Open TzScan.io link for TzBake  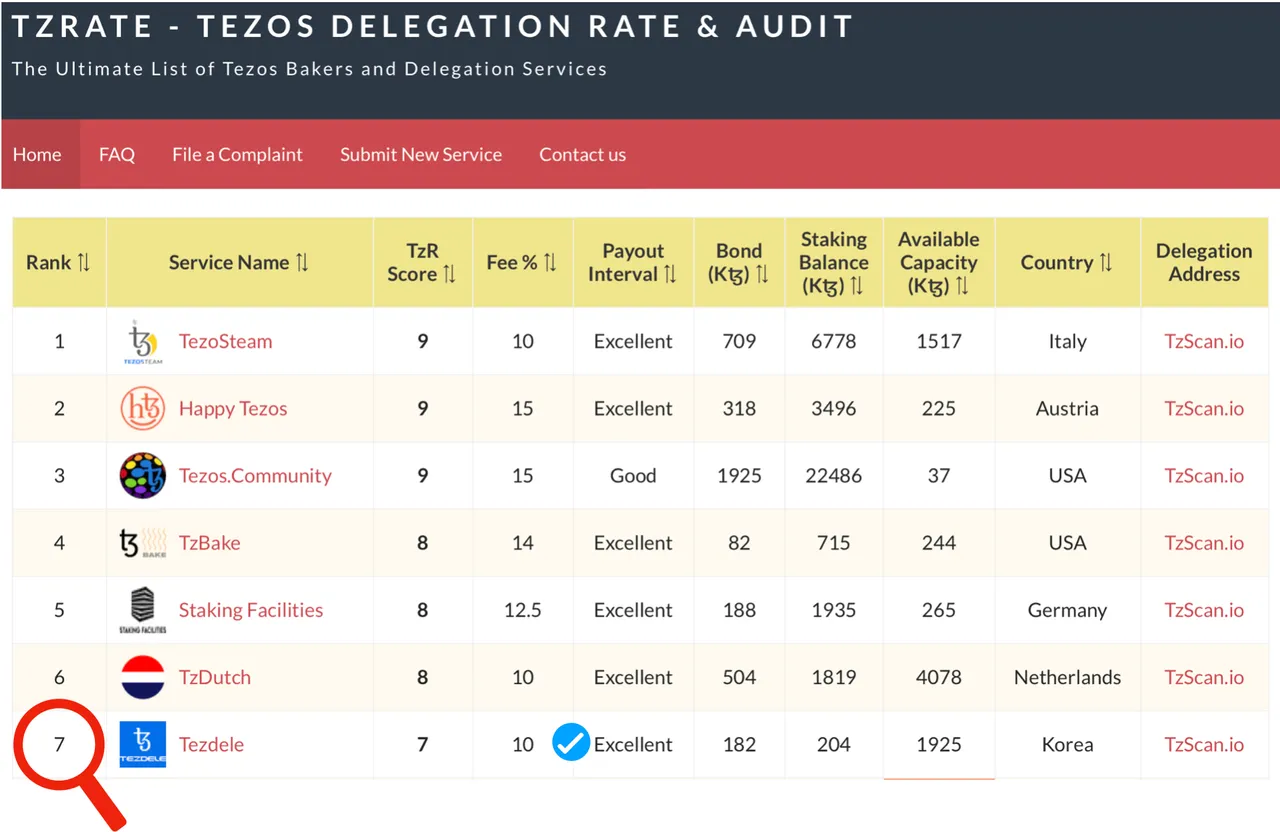tap(1204, 542)
